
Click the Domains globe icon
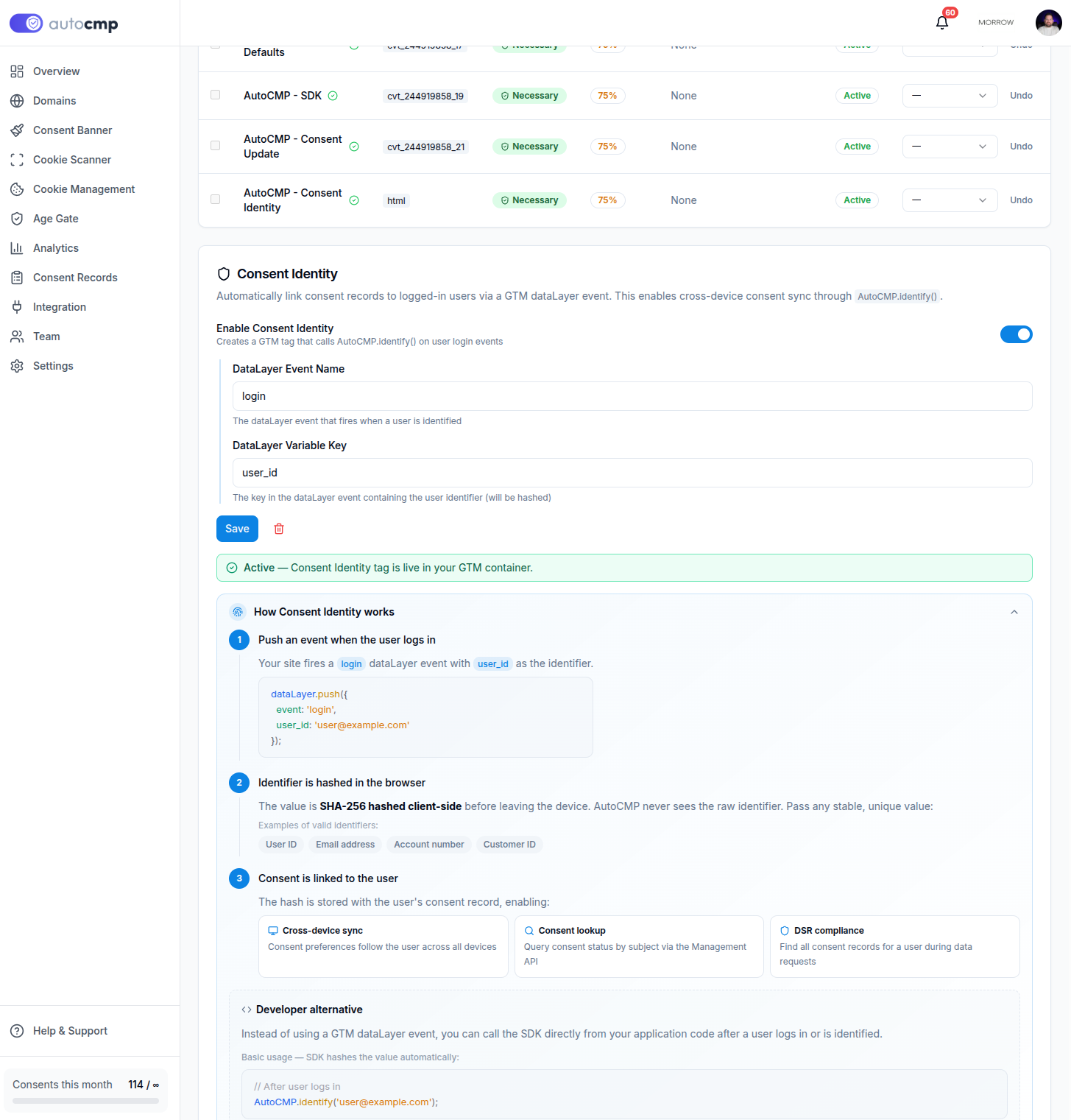tap(17, 101)
